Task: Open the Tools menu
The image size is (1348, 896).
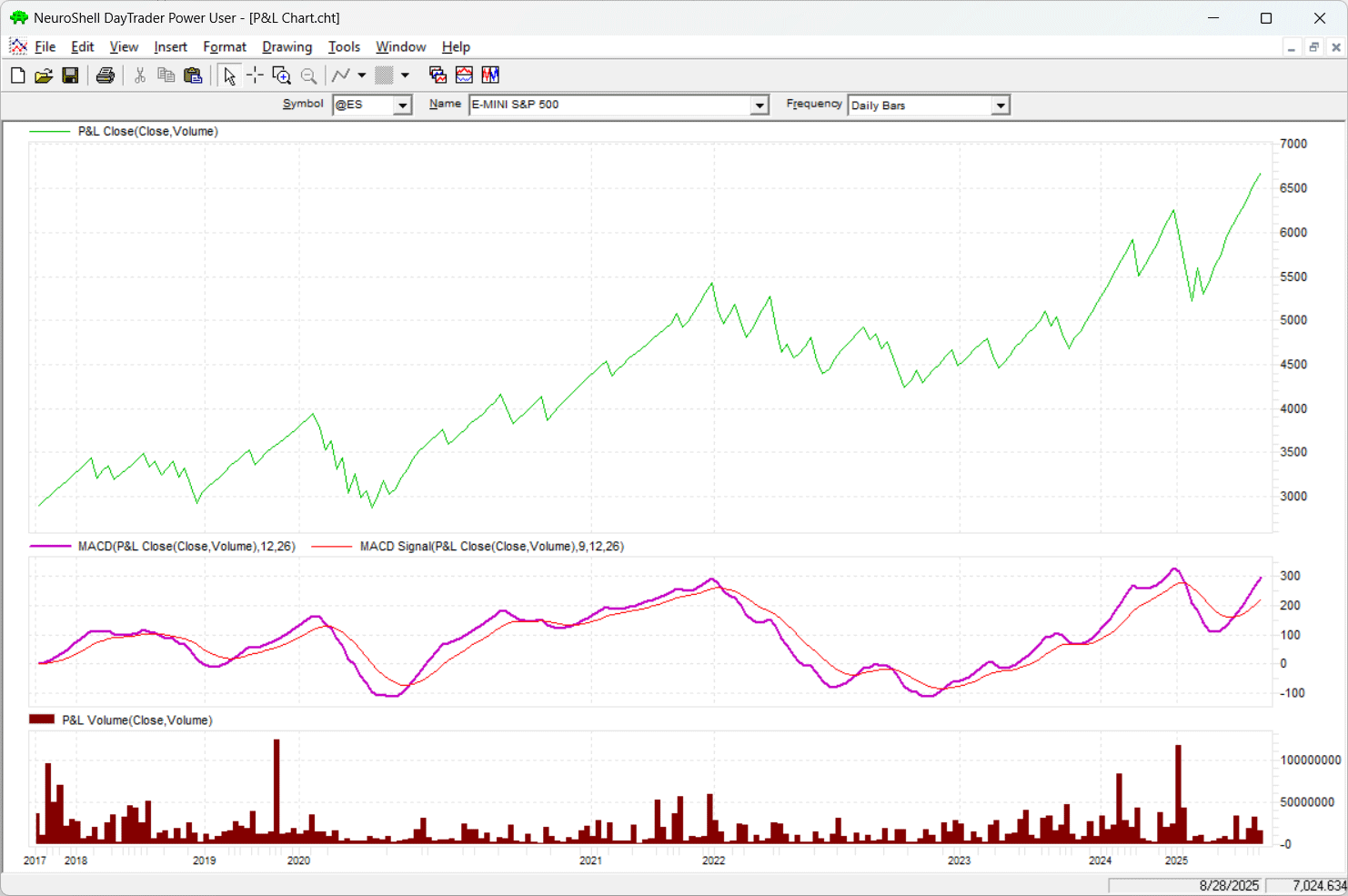Action: (x=344, y=47)
